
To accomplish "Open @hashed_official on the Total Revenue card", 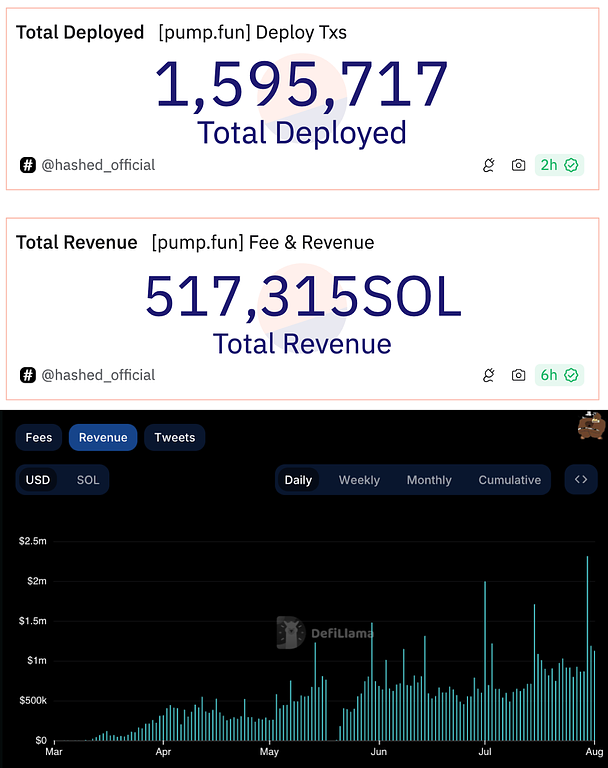I will (x=98, y=375).
